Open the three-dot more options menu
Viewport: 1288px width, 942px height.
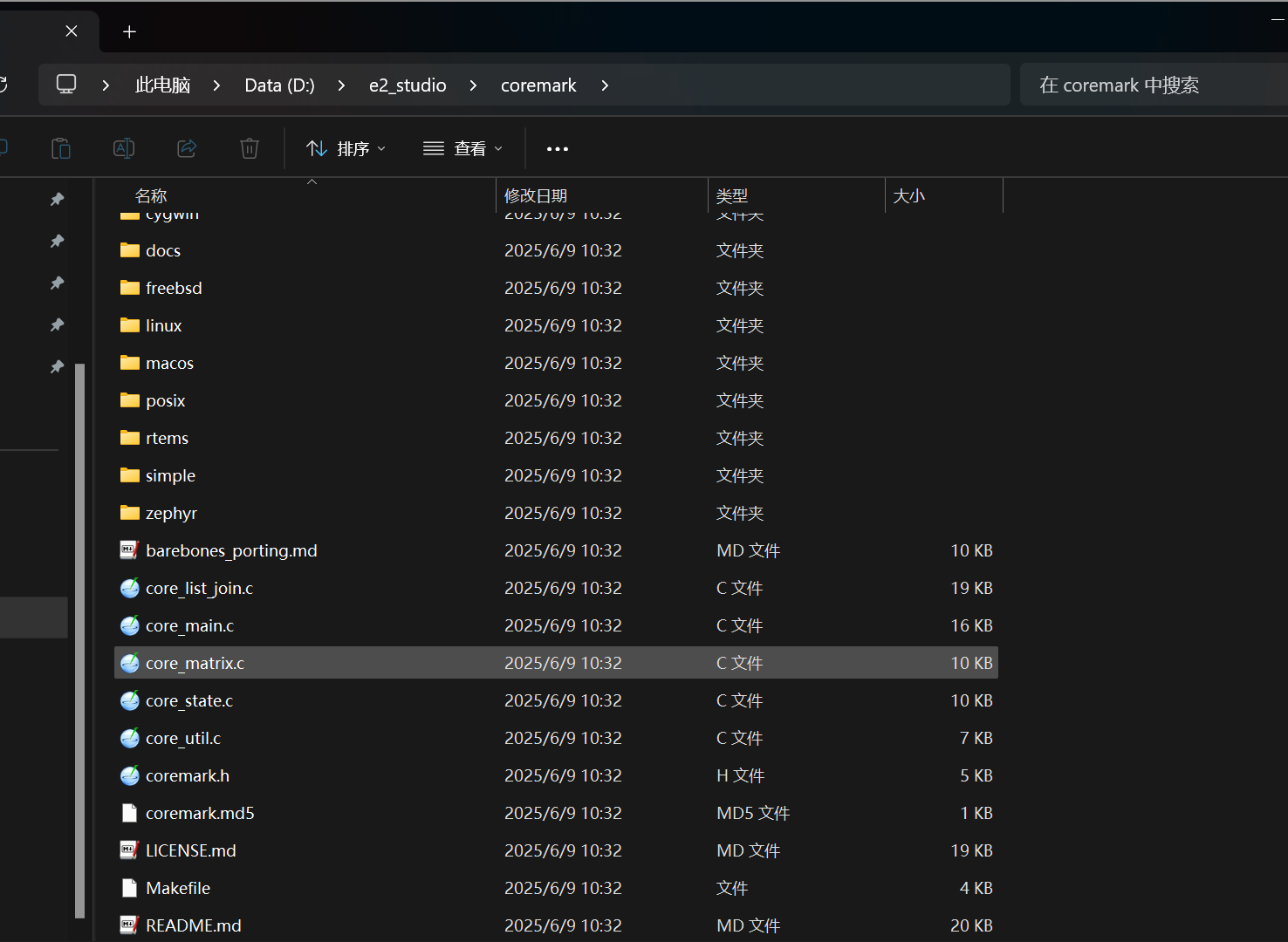click(x=558, y=149)
